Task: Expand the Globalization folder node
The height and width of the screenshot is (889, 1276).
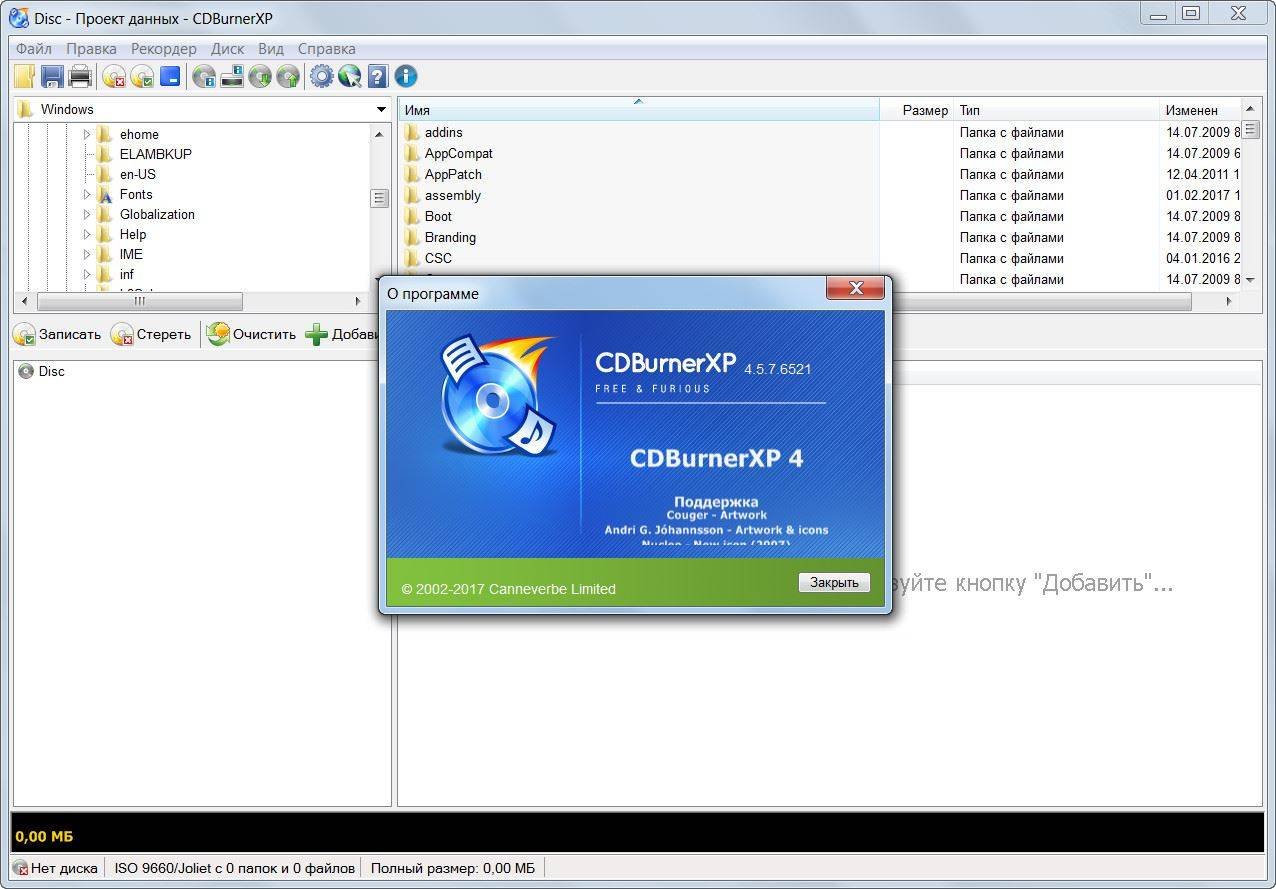Action: click(87, 214)
